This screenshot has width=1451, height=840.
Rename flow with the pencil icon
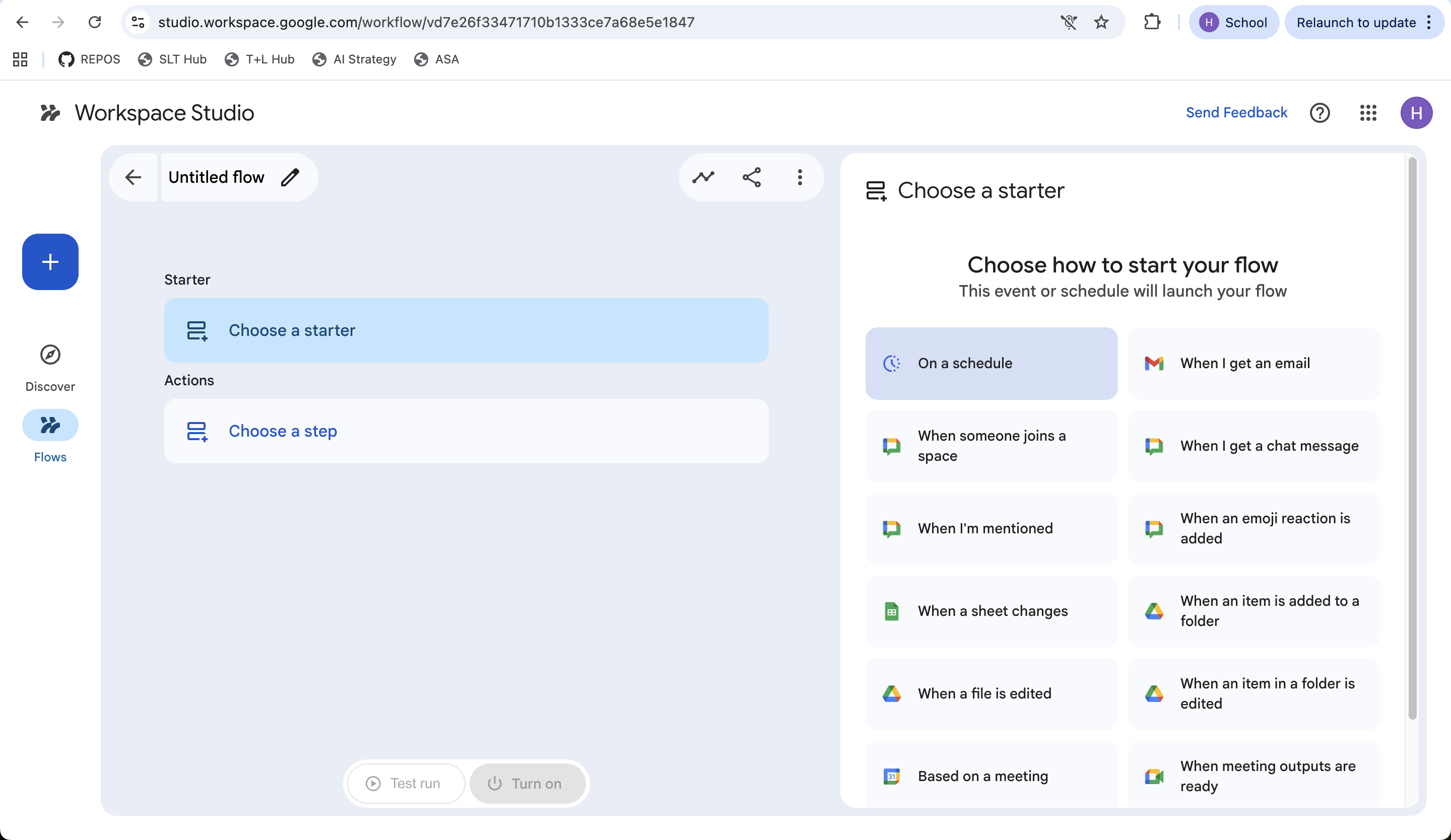(x=290, y=177)
